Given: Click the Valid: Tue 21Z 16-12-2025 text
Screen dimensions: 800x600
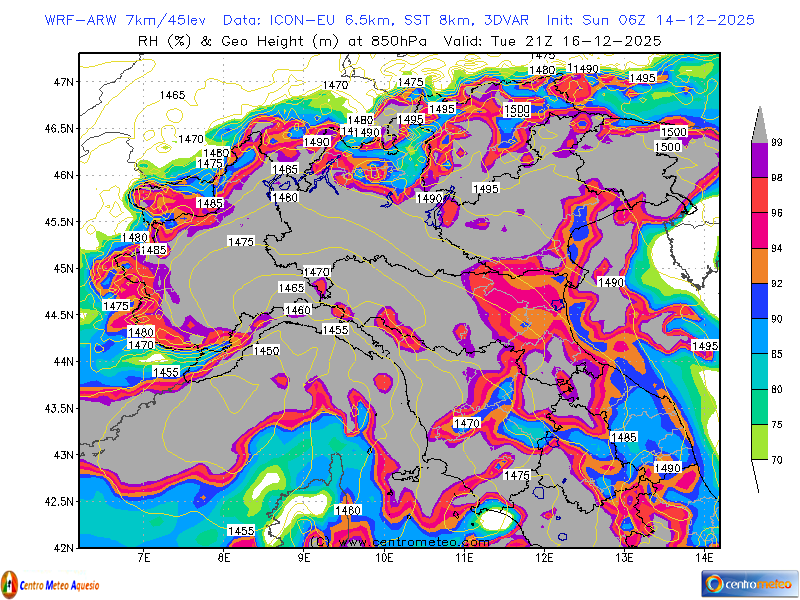Looking at the screenshot, I should [x=567, y=41].
